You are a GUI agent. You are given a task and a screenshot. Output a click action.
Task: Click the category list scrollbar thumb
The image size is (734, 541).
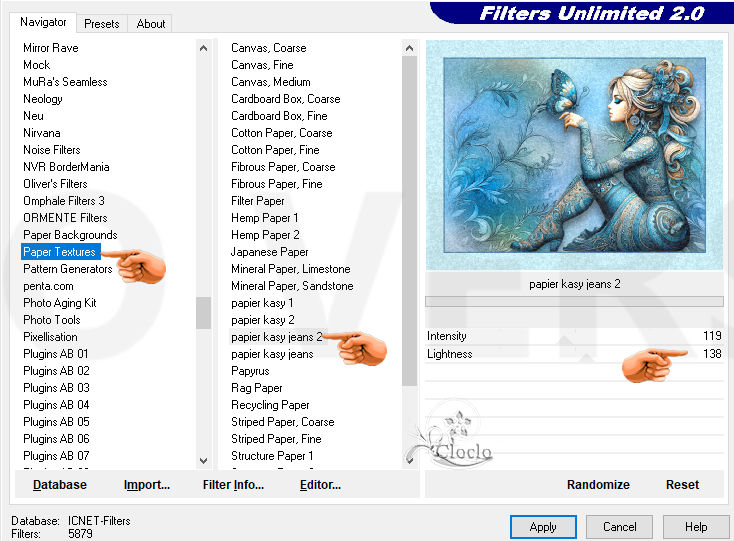point(203,313)
